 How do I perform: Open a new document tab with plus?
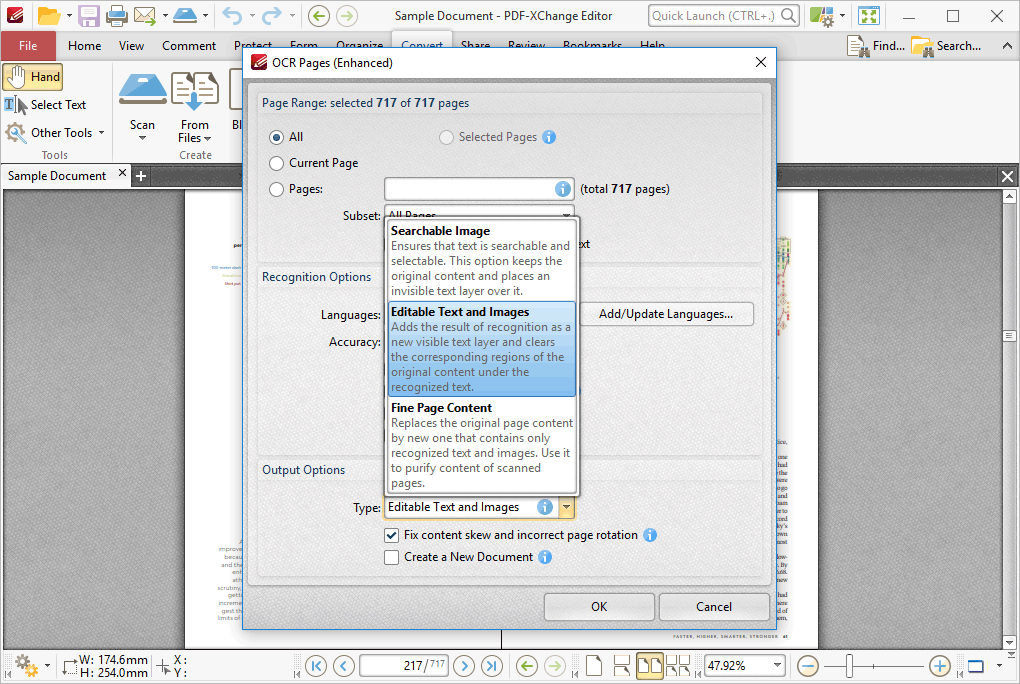141,176
